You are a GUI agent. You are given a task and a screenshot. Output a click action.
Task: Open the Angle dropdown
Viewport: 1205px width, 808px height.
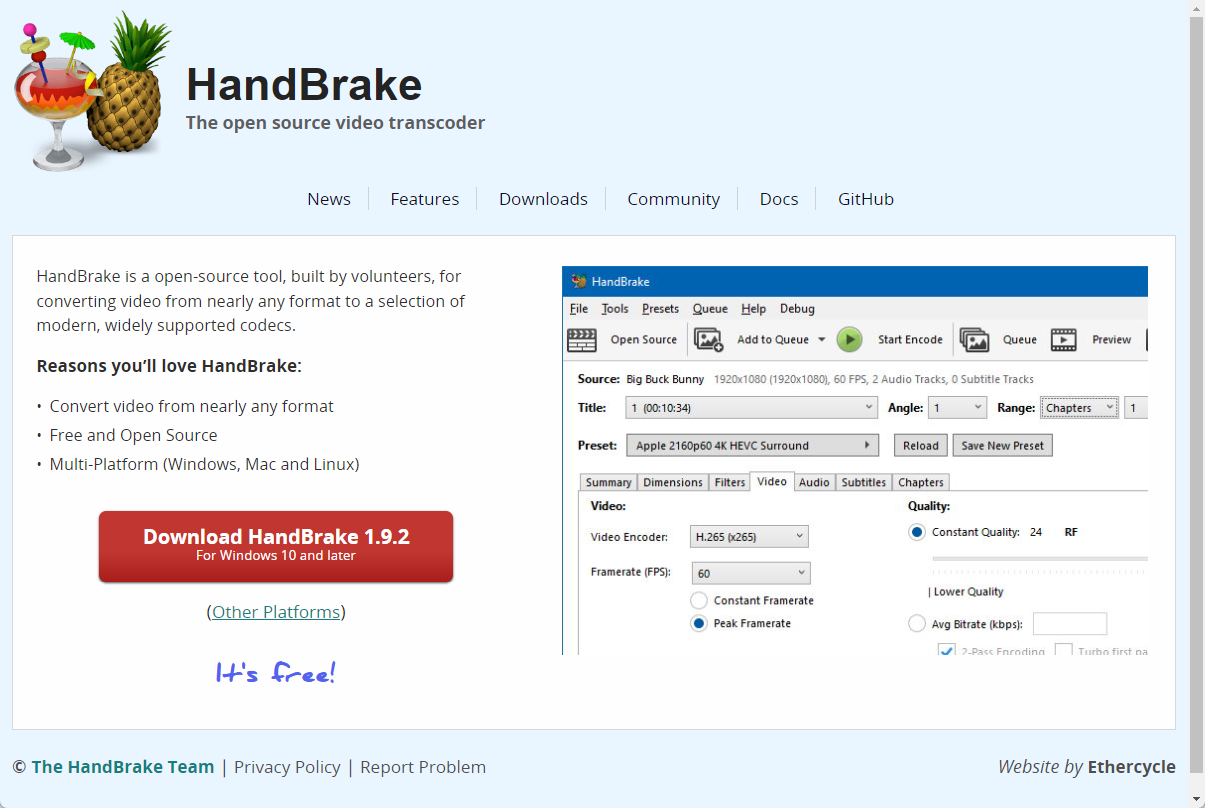[957, 408]
